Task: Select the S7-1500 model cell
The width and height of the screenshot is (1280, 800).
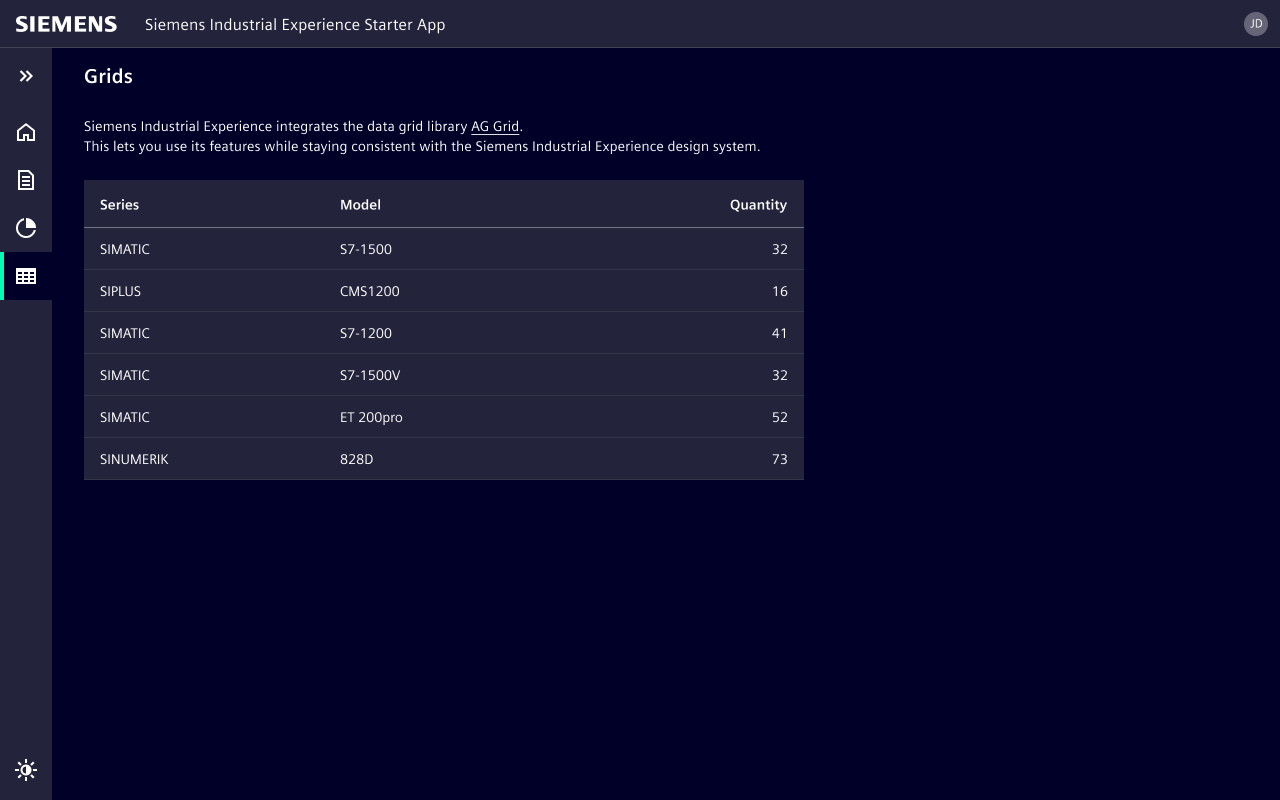Action: pos(444,249)
